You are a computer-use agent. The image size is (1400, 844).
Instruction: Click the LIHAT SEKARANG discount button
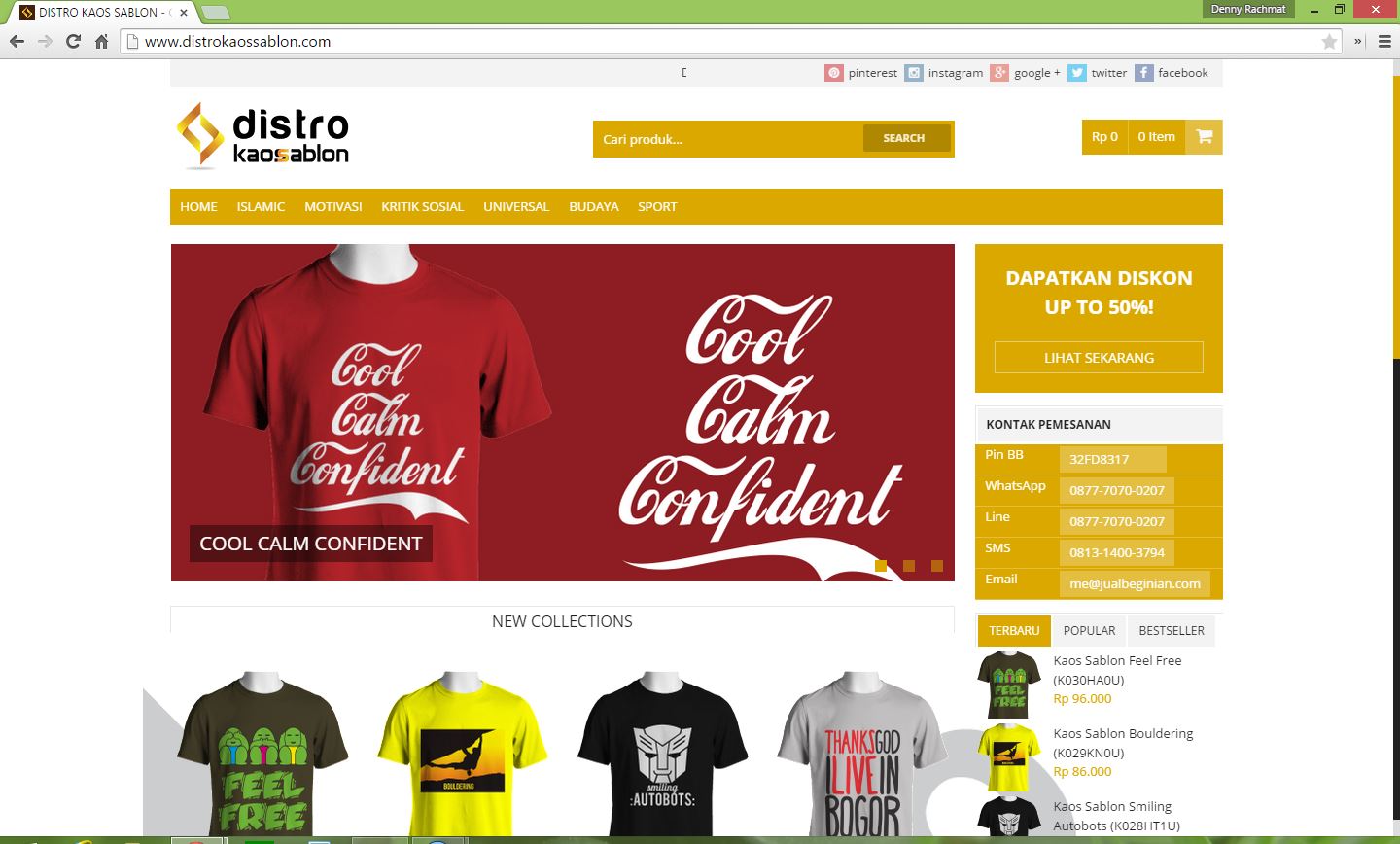[x=1098, y=357]
